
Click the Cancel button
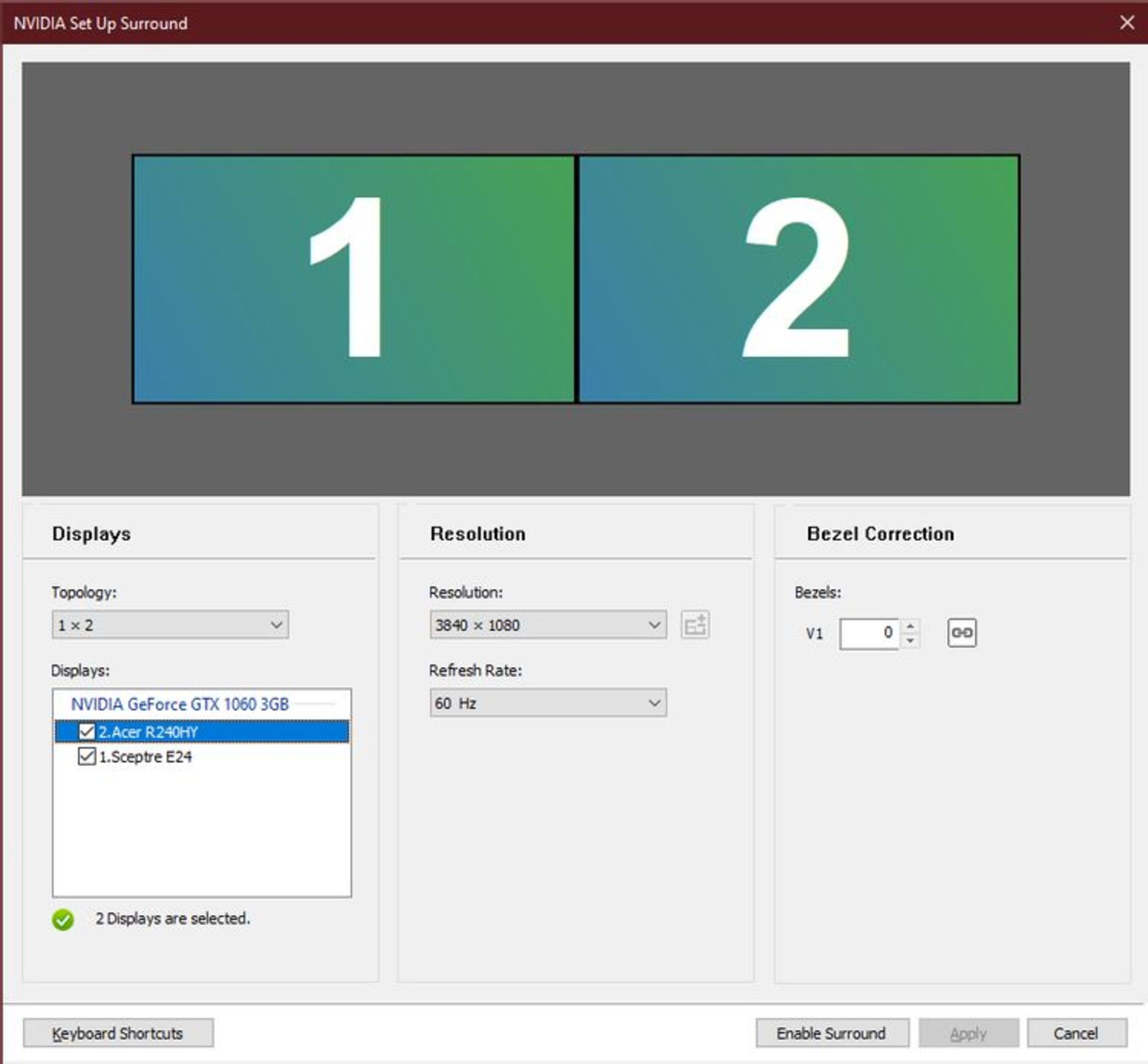pos(1077,1033)
